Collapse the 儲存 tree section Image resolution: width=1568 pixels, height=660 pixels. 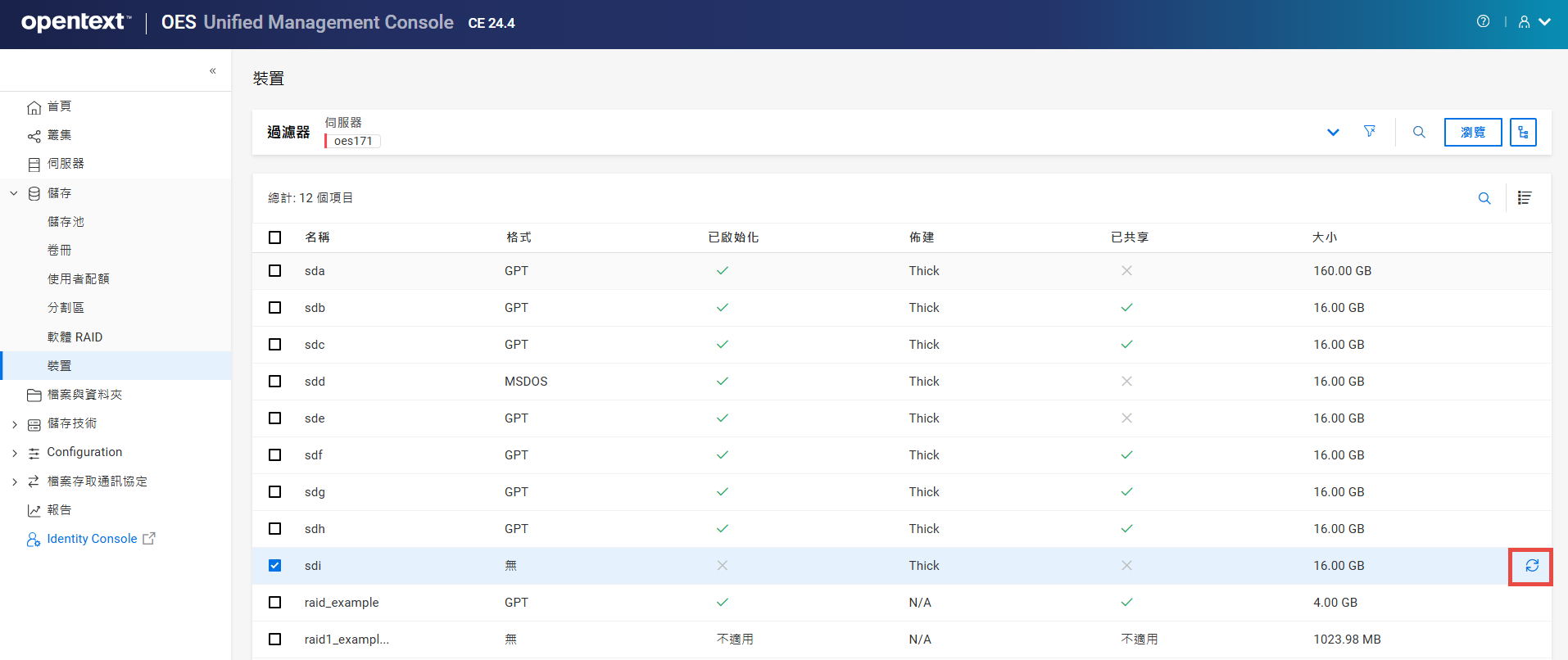point(14,193)
